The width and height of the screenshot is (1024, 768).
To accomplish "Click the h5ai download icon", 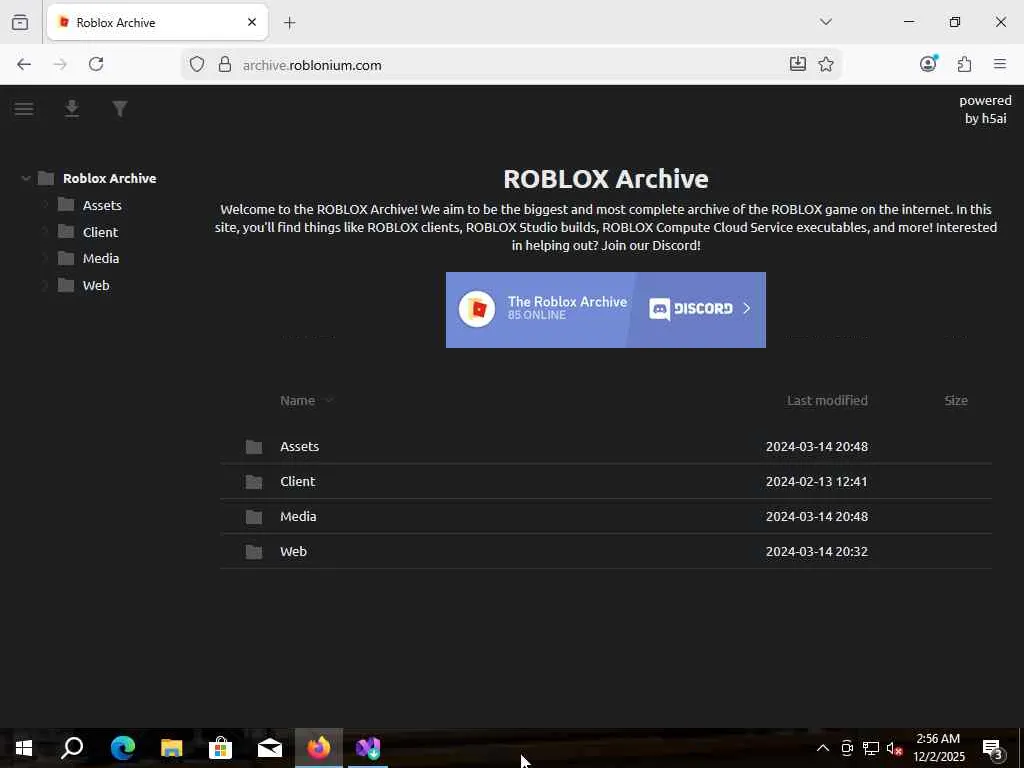I will pyautogui.click(x=72, y=108).
